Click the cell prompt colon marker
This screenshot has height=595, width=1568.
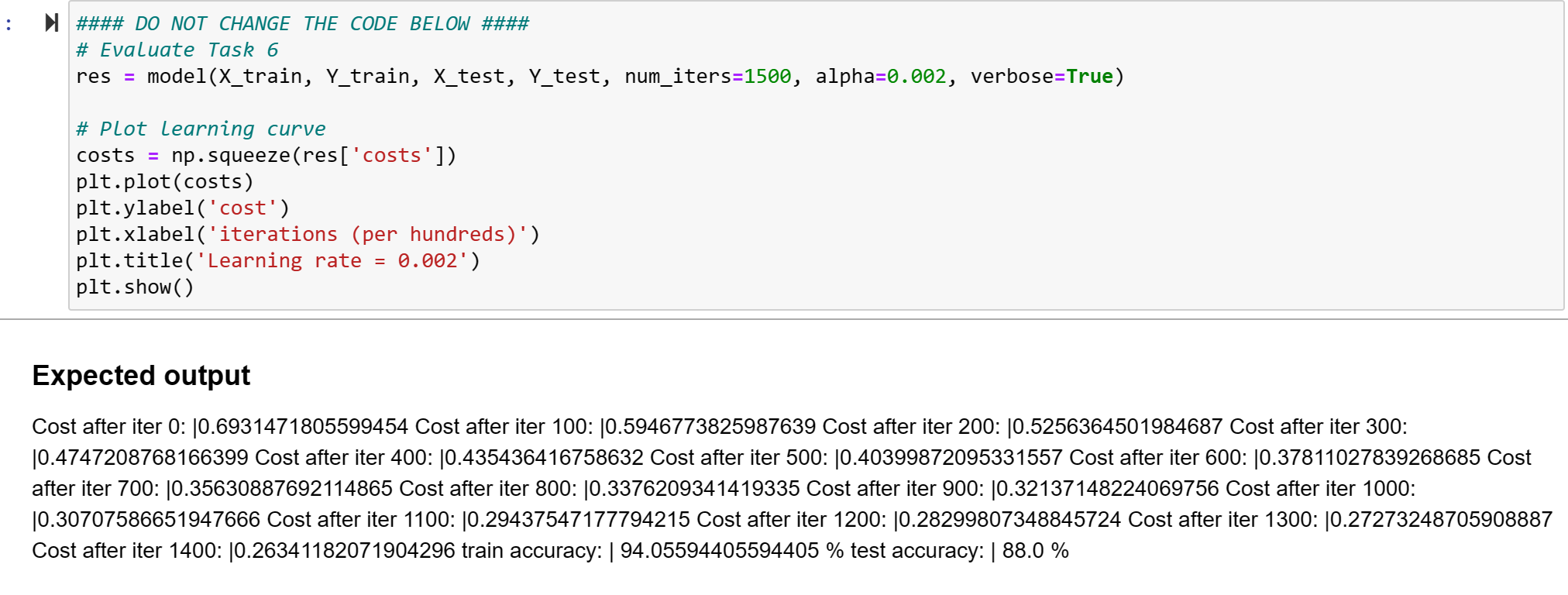click(8, 23)
